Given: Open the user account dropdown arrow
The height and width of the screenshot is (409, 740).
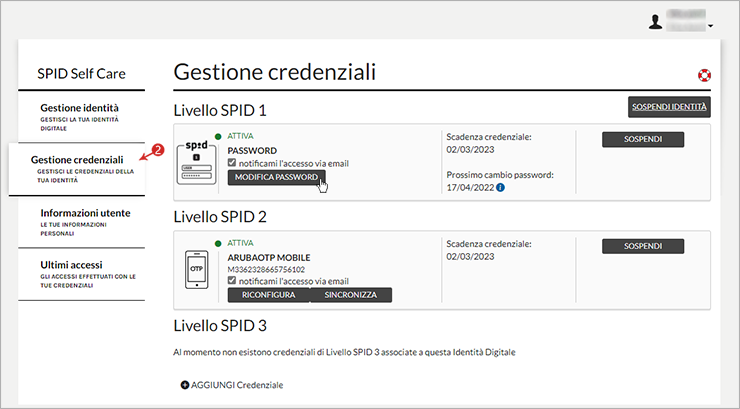Looking at the screenshot, I should pyautogui.click(x=710, y=26).
